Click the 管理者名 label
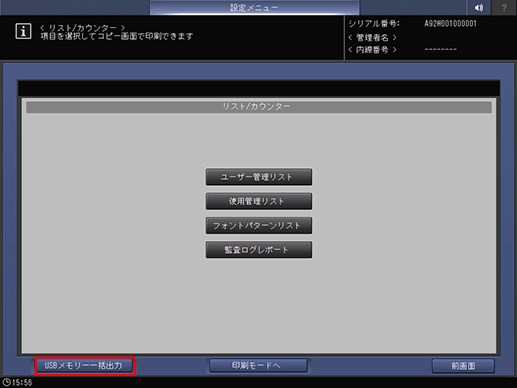Viewport: 517px width, 388px height. click(372, 37)
